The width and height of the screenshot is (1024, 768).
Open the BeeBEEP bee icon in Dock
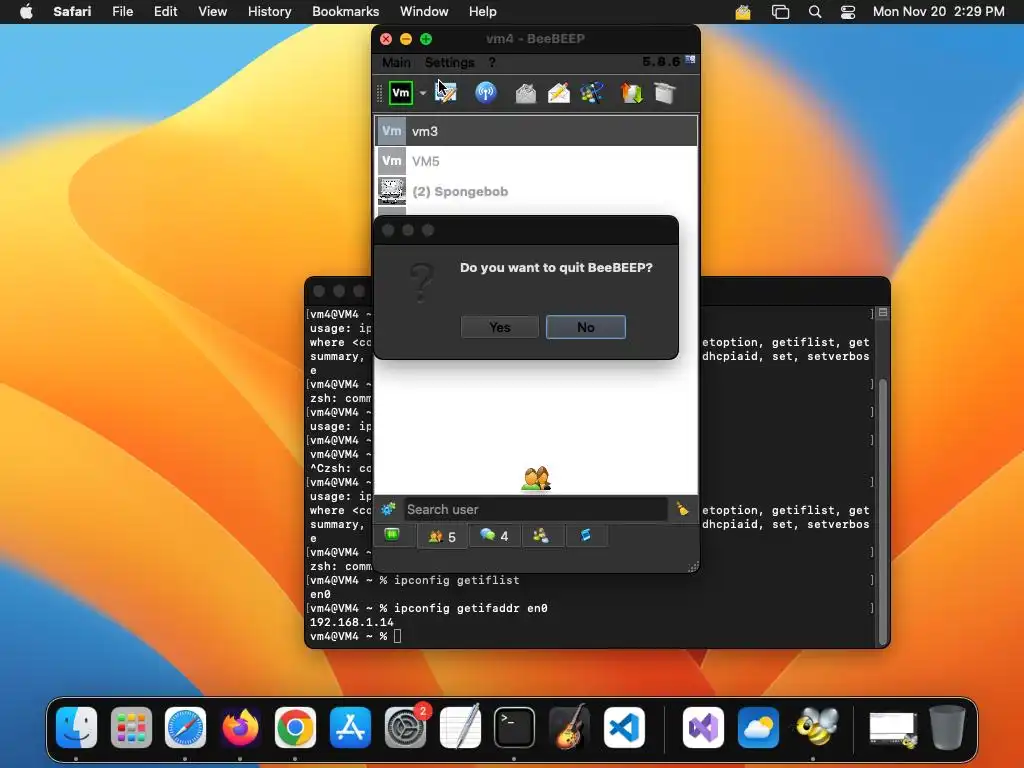click(x=816, y=727)
